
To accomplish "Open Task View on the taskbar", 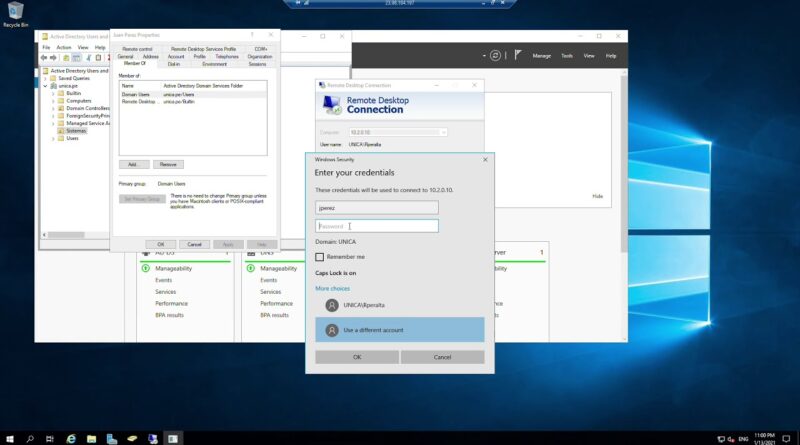I will point(49,439).
